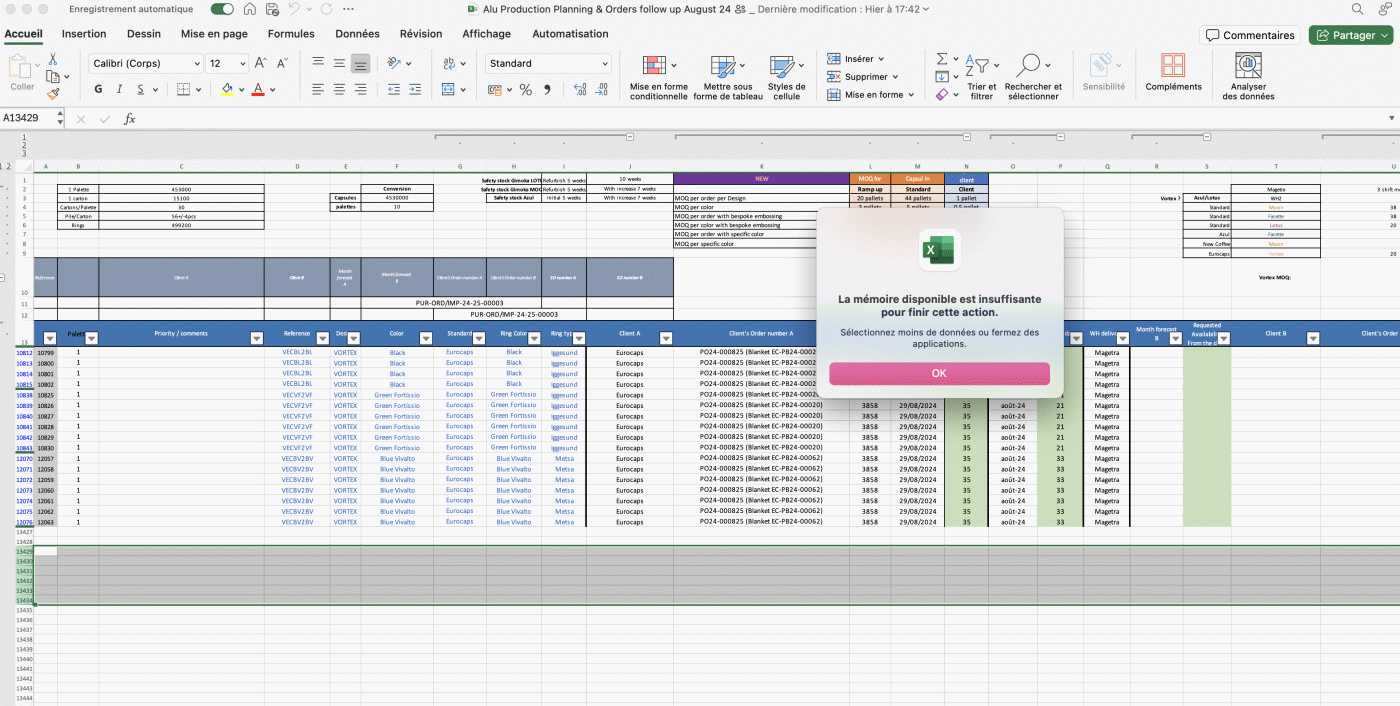Click OK in the insufficient memory dialog

click(938, 373)
